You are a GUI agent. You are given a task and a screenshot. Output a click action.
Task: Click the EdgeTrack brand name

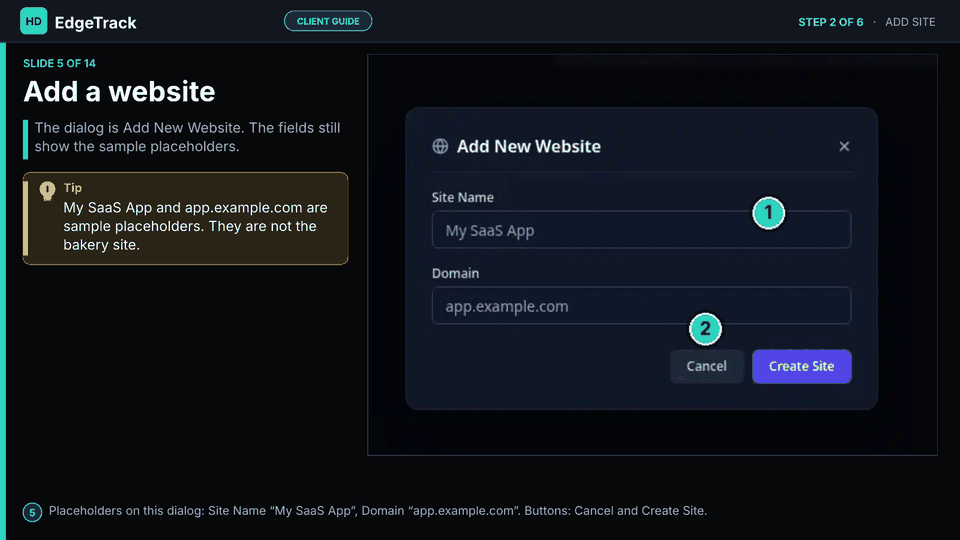(x=96, y=23)
